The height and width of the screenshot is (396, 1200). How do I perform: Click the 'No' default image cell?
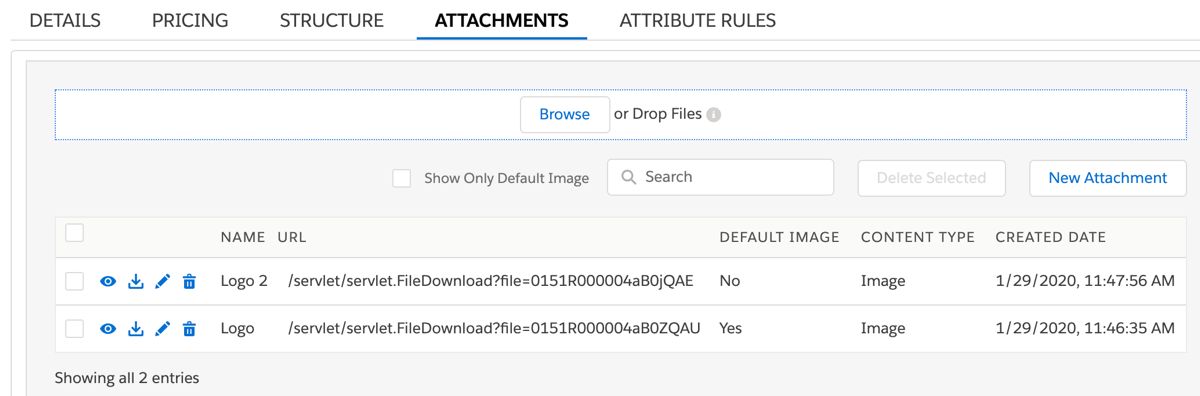(730, 282)
